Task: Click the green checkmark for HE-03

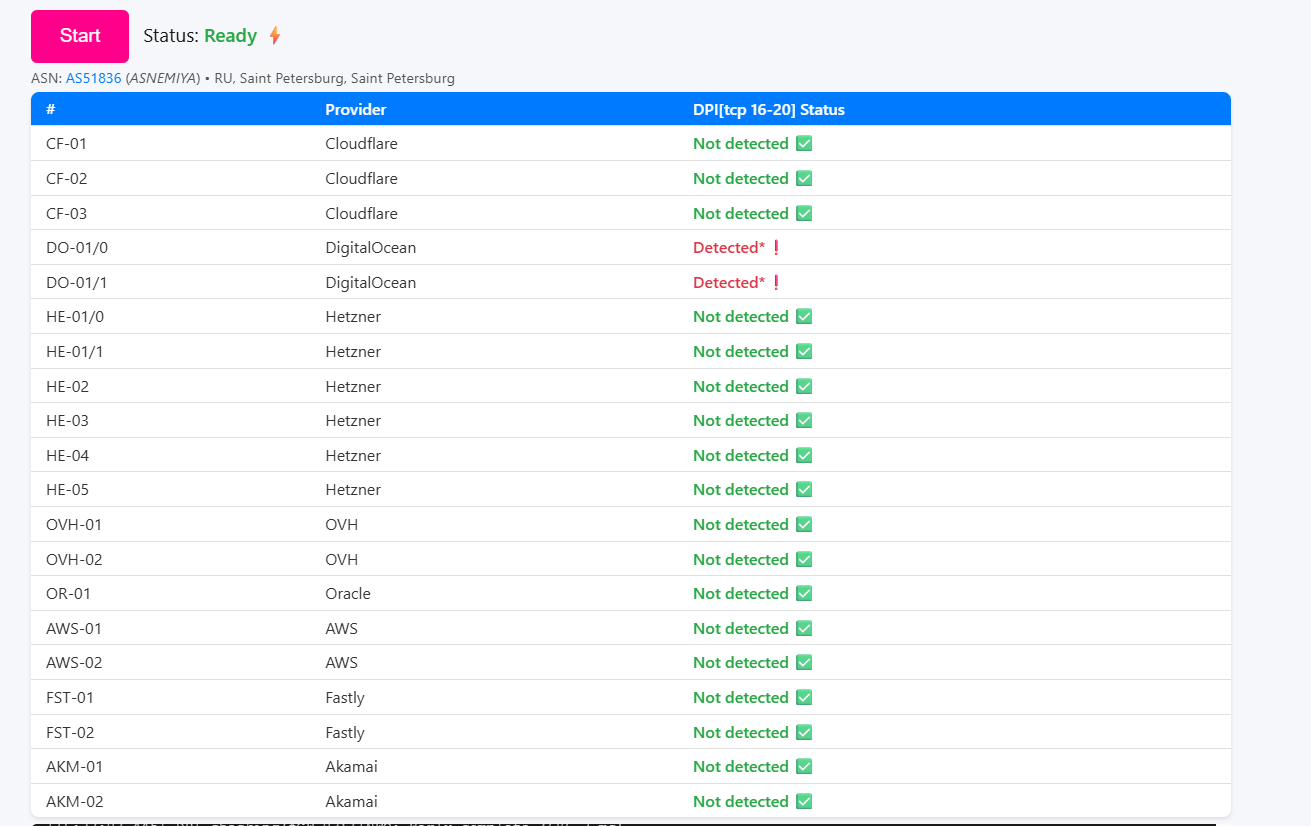Action: (x=804, y=421)
